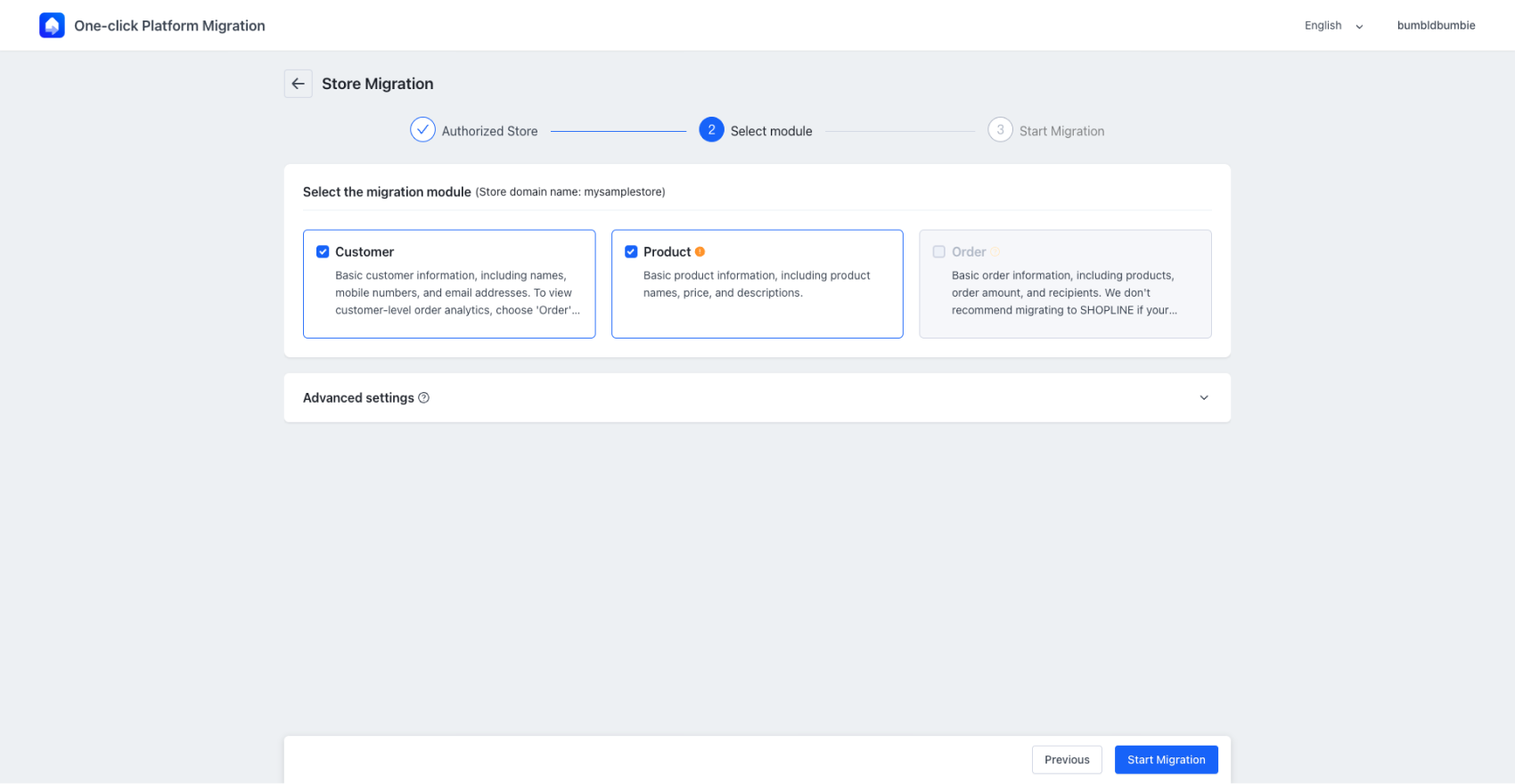The height and width of the screenshot is (784, 1515).
Task: Click the One-click Platform Migration logo icon
Action: (52, 26)
